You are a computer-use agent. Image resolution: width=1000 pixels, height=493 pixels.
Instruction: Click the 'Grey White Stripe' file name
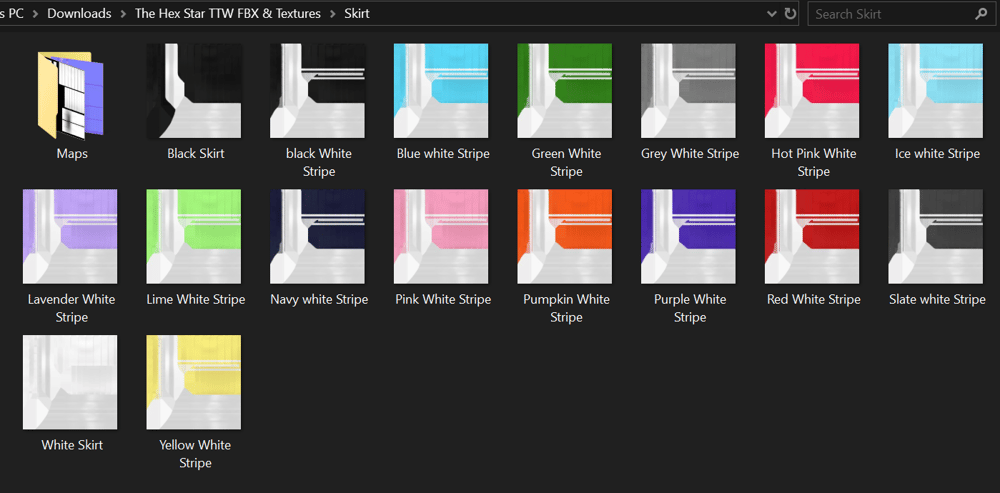tap(690, 154)
